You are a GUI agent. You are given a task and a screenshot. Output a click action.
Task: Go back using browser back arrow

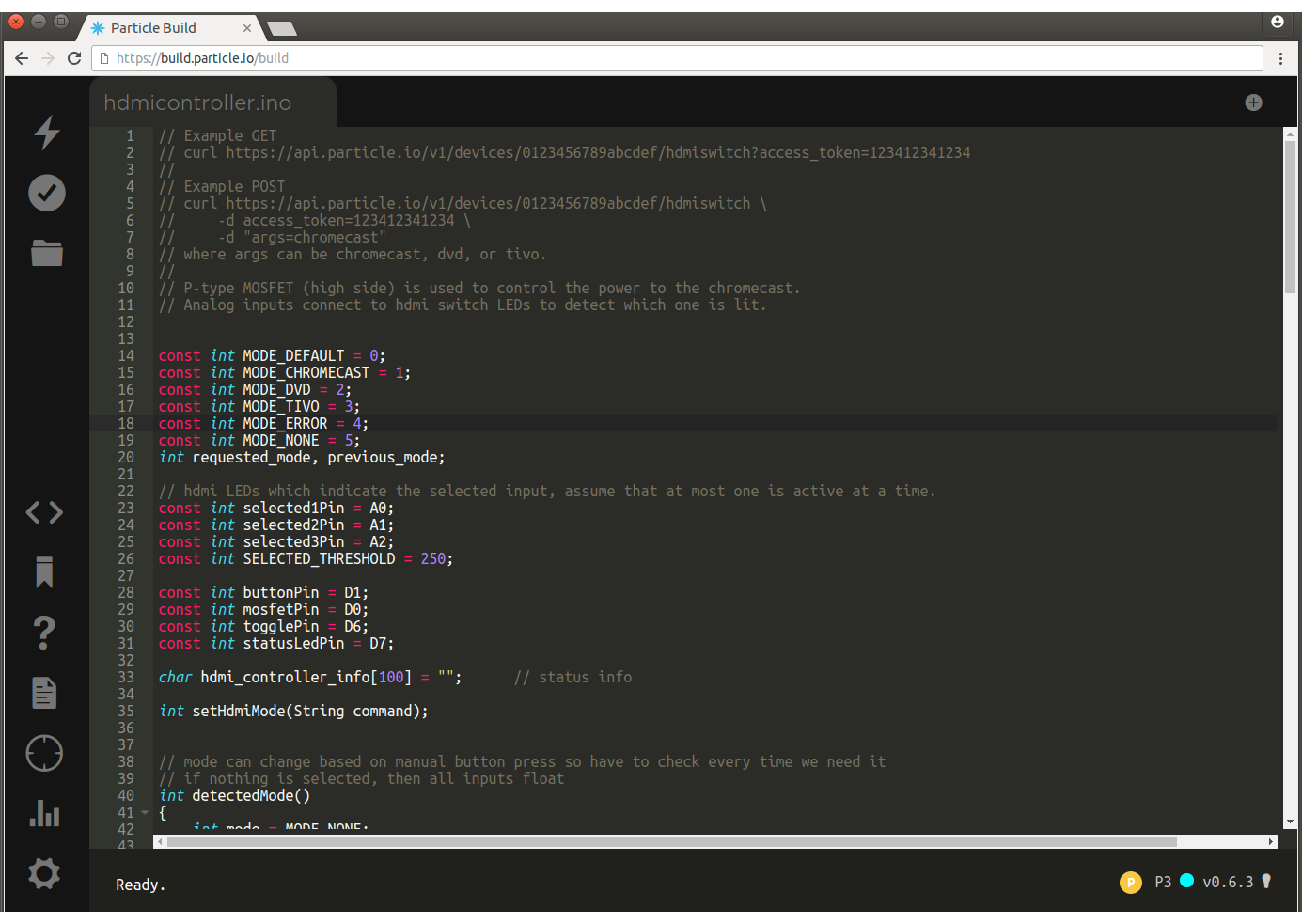point(22,58)
